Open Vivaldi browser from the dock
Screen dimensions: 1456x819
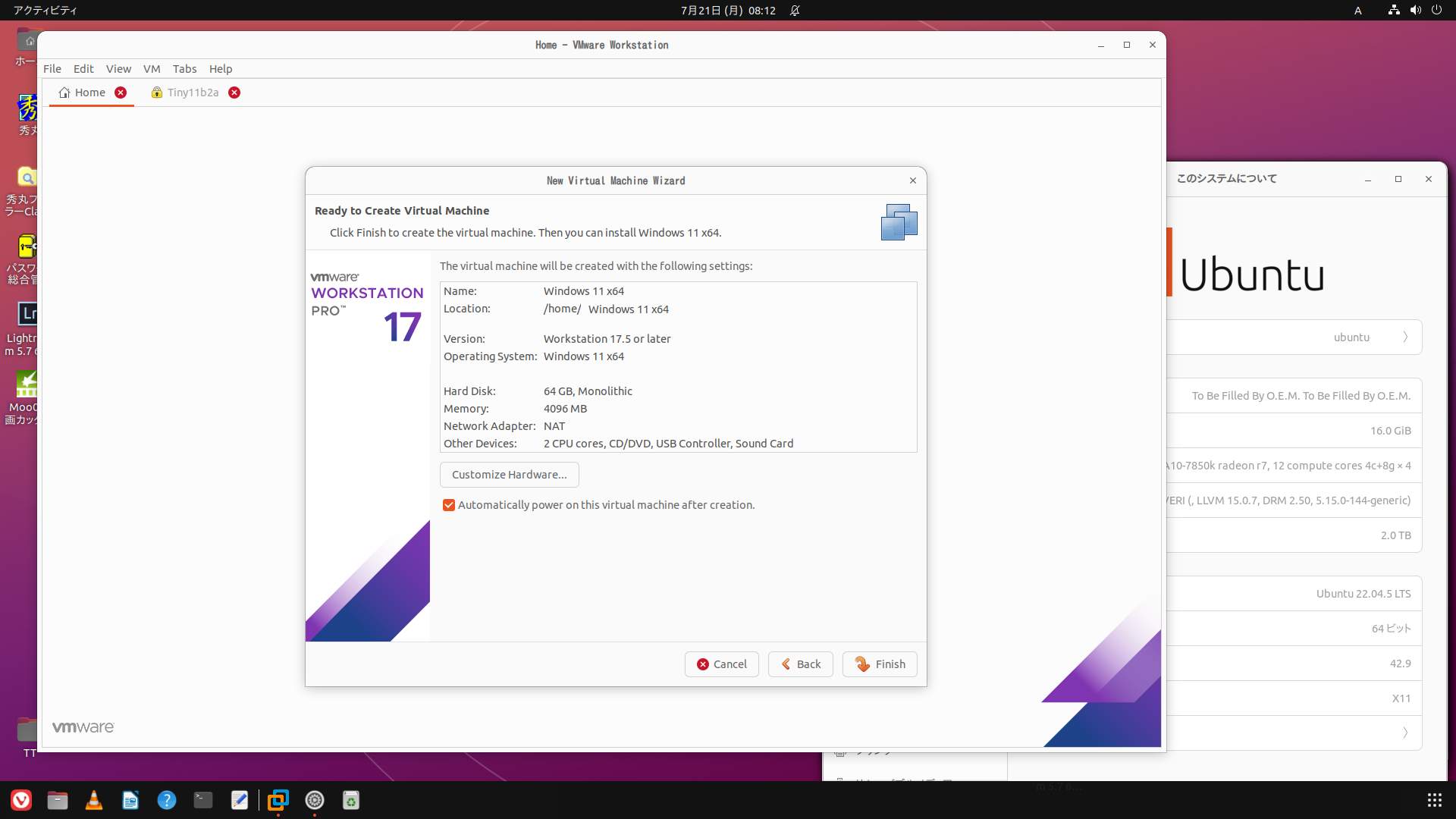coord(21,800)
